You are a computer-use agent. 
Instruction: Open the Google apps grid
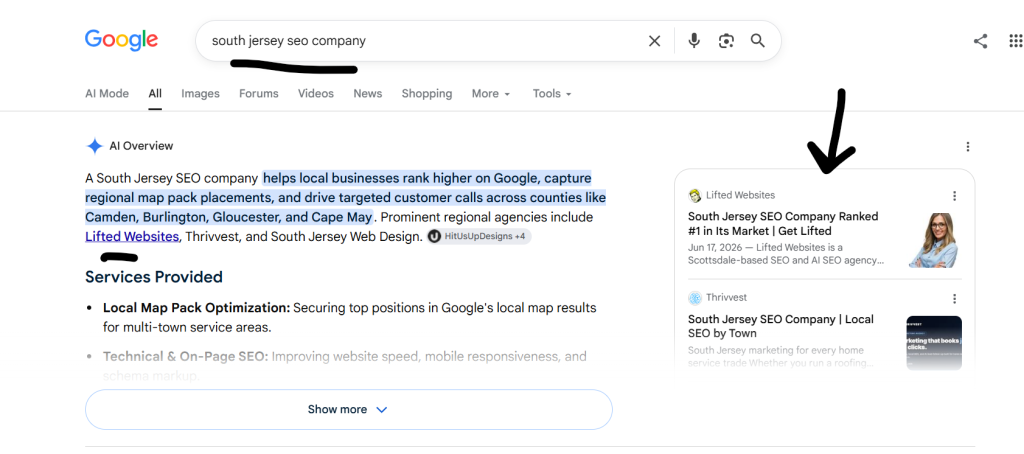pyautogui.click(x=1016, y=41)
